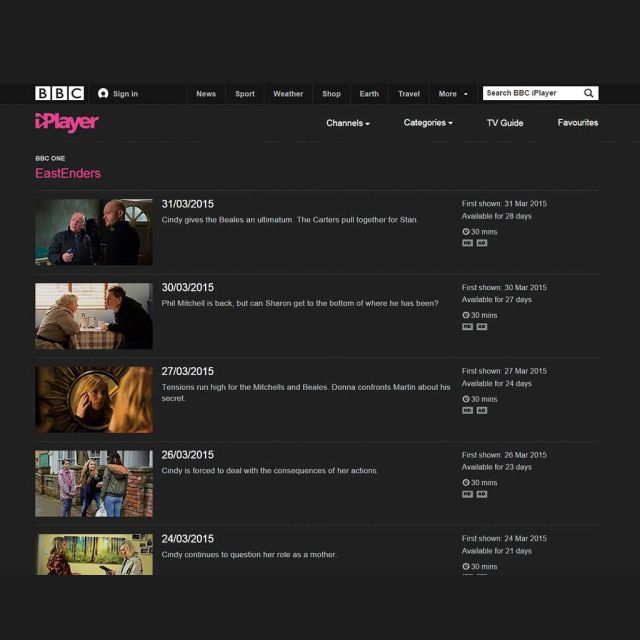Click AD badge for 30/03/2015 episode

point(482,327)
